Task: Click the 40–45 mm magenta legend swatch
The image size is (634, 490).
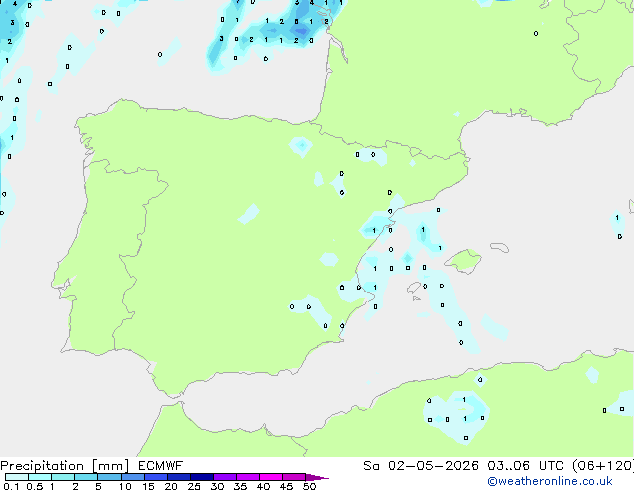Action: [x=271, y=477]
